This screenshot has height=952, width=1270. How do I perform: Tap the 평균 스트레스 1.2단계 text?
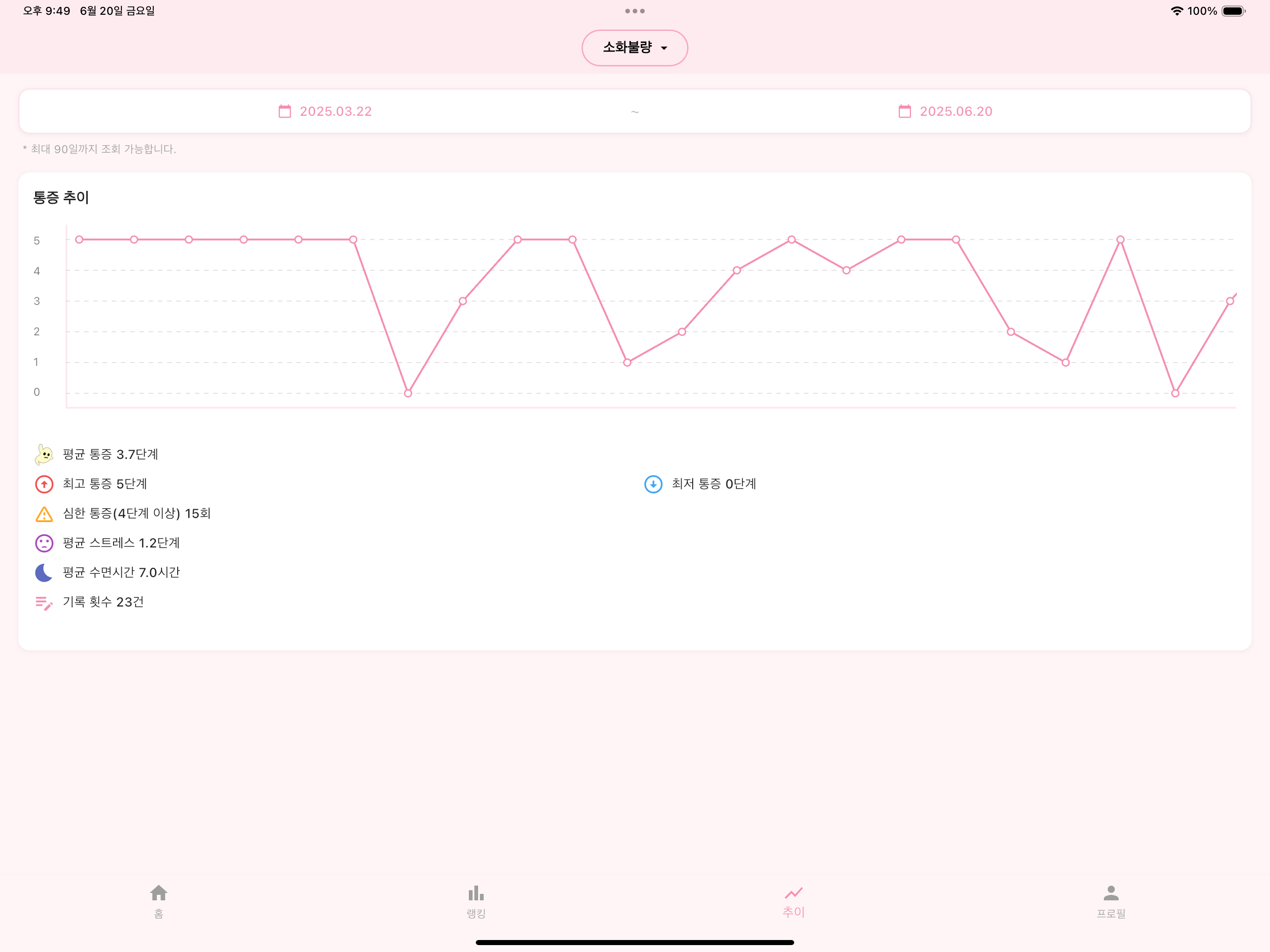(x=121, y=543)
